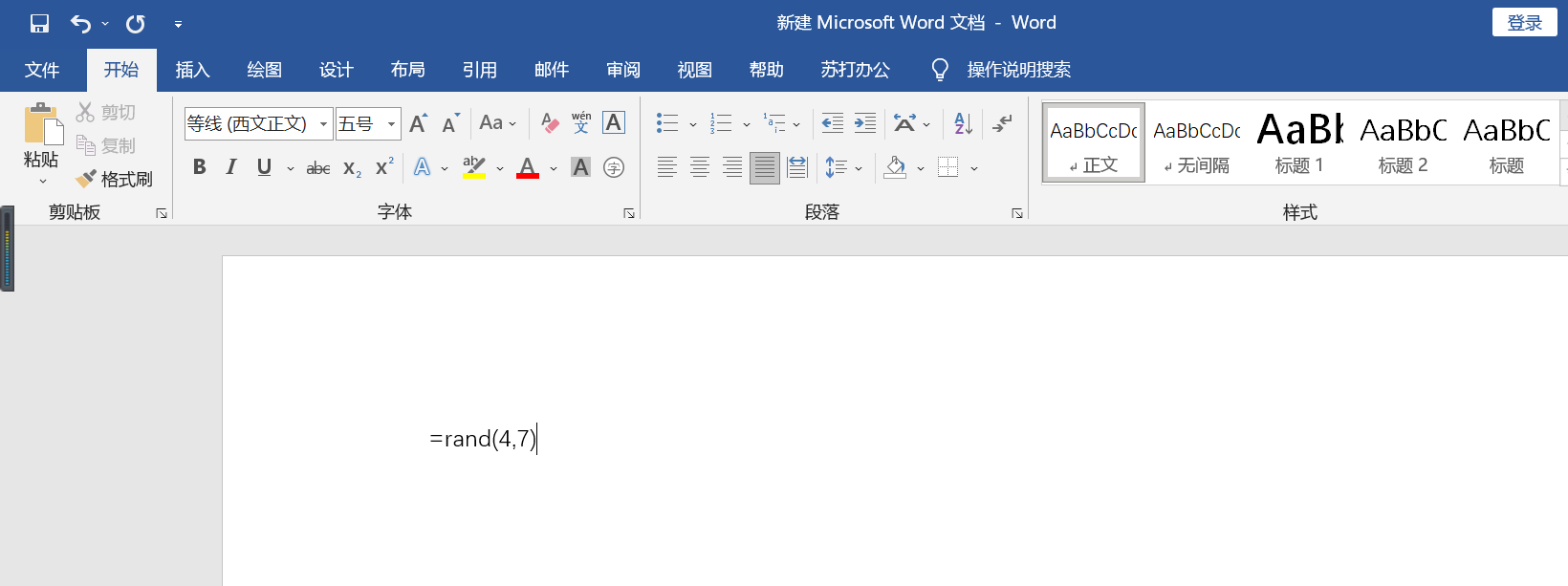
Task: Open the 文件 menu
Action: [x=42, y=70]
